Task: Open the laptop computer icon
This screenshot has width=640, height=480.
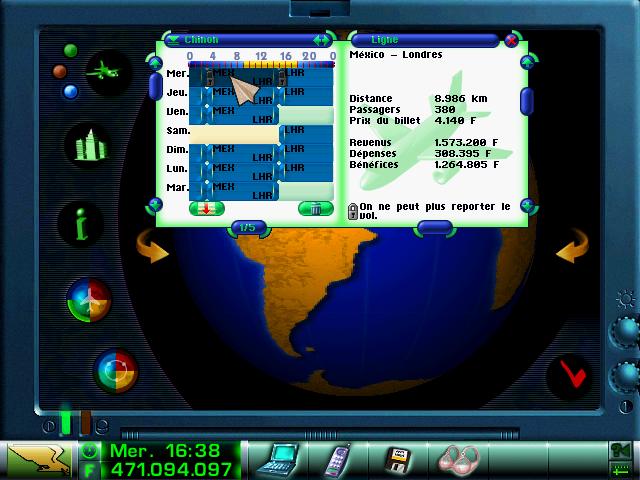Action: (x=279, y=459)
